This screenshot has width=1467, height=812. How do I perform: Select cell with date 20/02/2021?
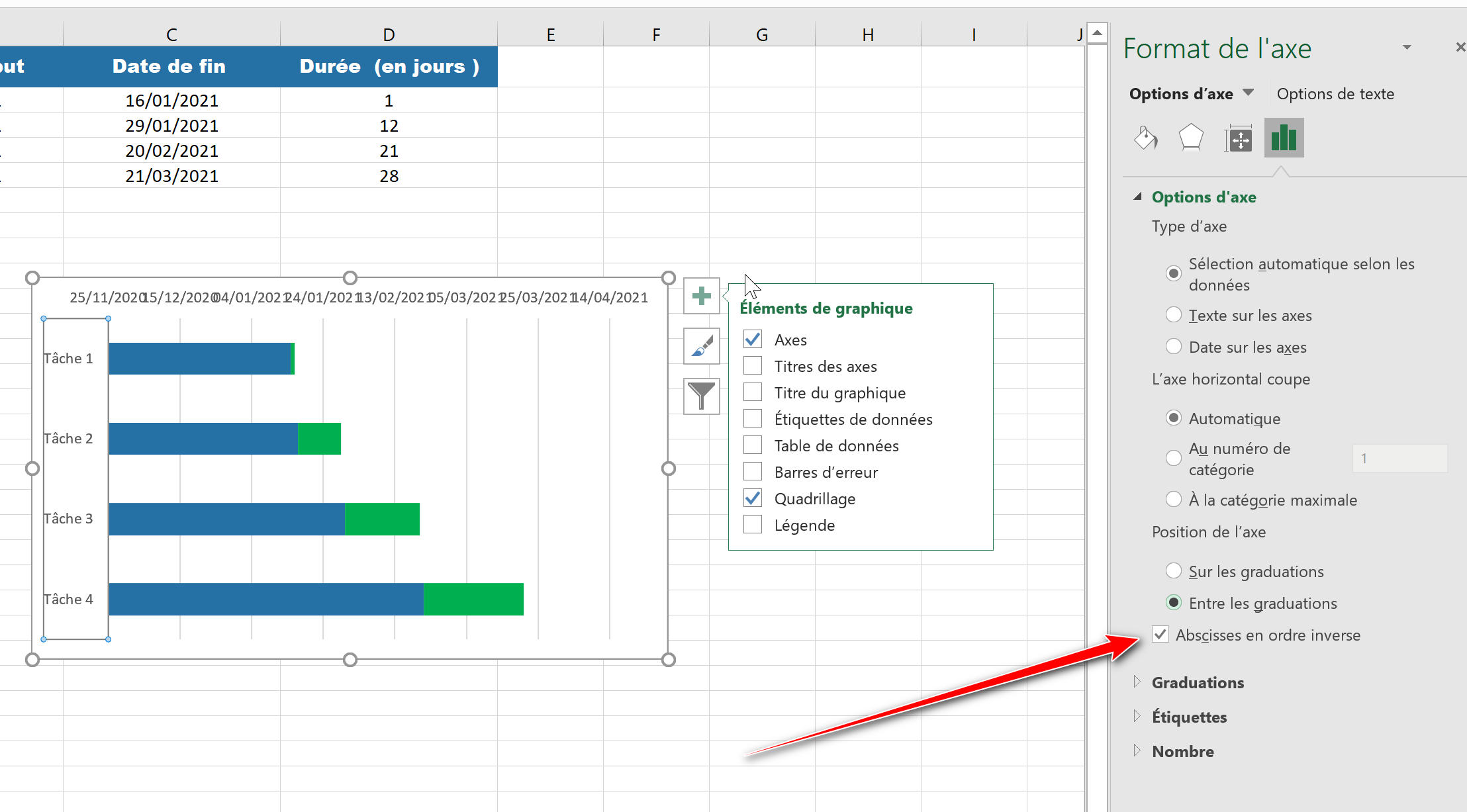coord(171,150)
